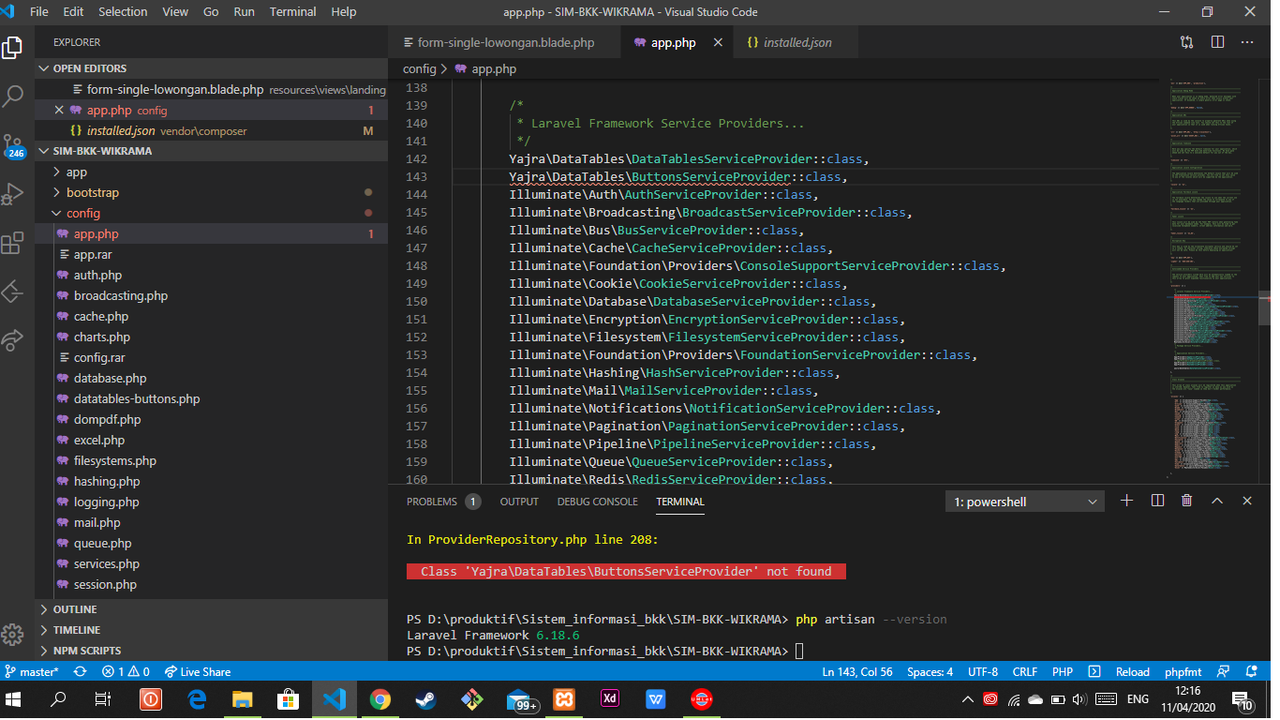Viewport: 1280px width, 720px height.
Task: Open XAMPP from the taskbar
Action: tap(564, 700)
